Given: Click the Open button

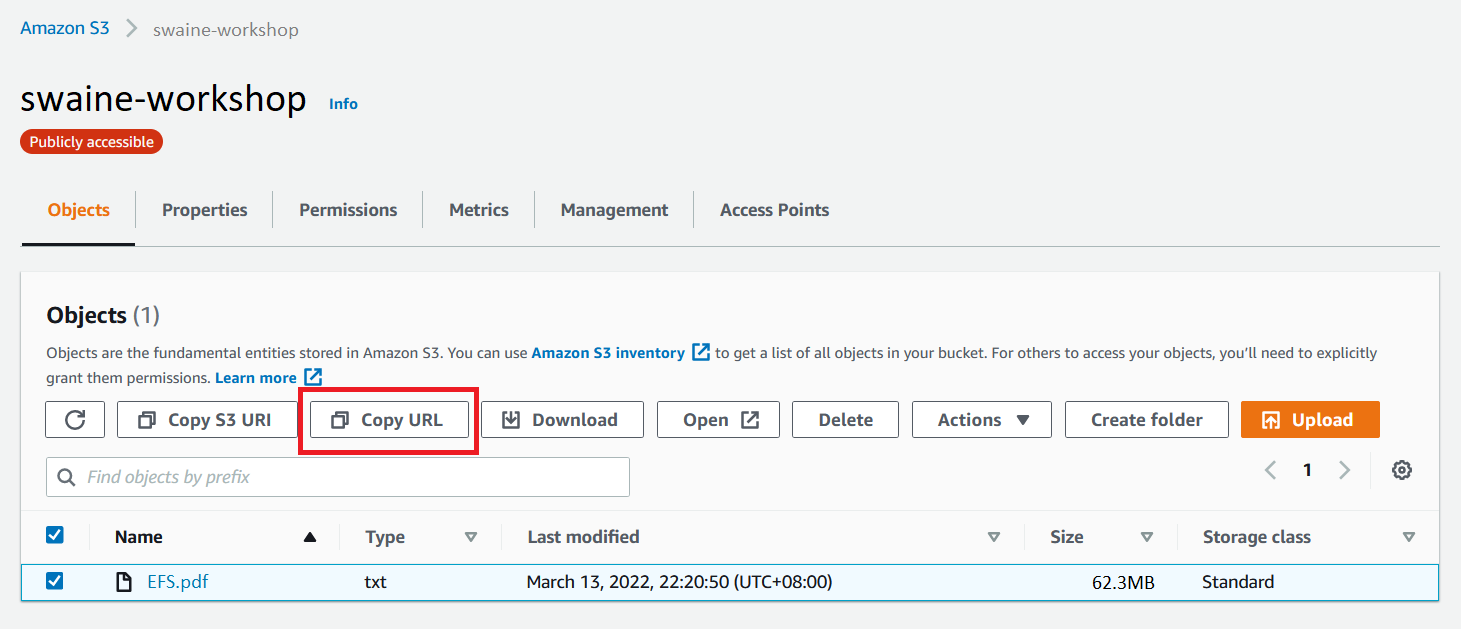Looking at the screenshot, I should pos(719,420).
